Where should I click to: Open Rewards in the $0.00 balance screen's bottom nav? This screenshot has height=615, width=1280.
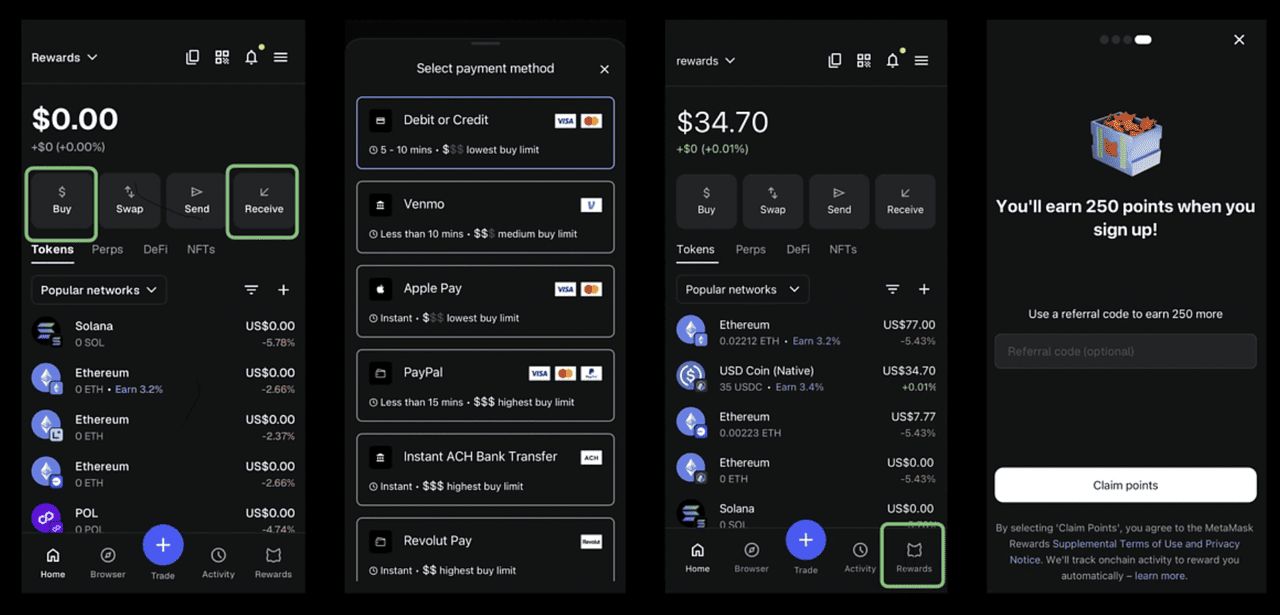(x=273, y=563)
